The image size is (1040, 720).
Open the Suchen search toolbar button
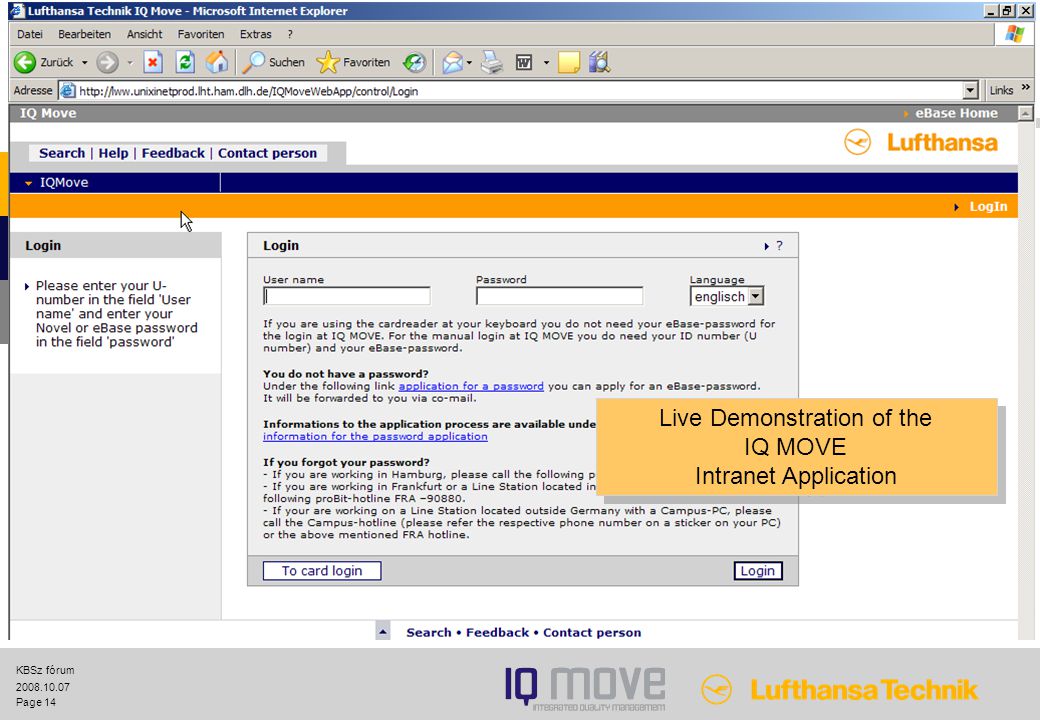pos(273,62)
